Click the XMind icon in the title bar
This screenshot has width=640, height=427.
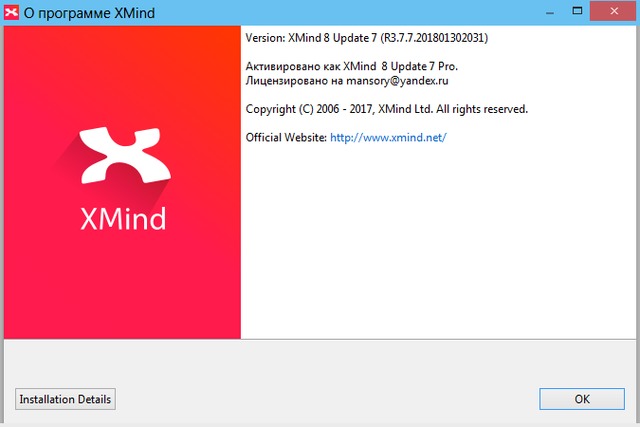coord(12,12)
